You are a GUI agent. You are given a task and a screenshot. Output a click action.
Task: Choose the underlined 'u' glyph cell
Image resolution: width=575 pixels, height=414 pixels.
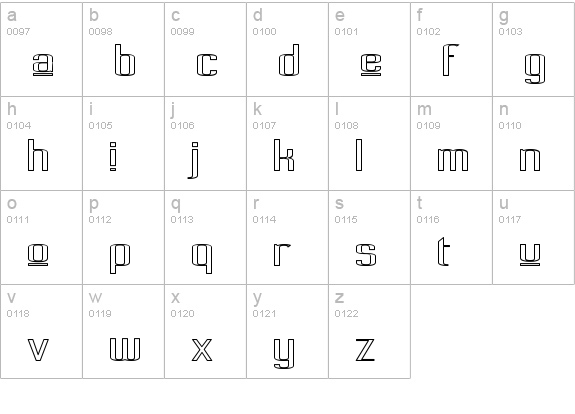[534, 237]
